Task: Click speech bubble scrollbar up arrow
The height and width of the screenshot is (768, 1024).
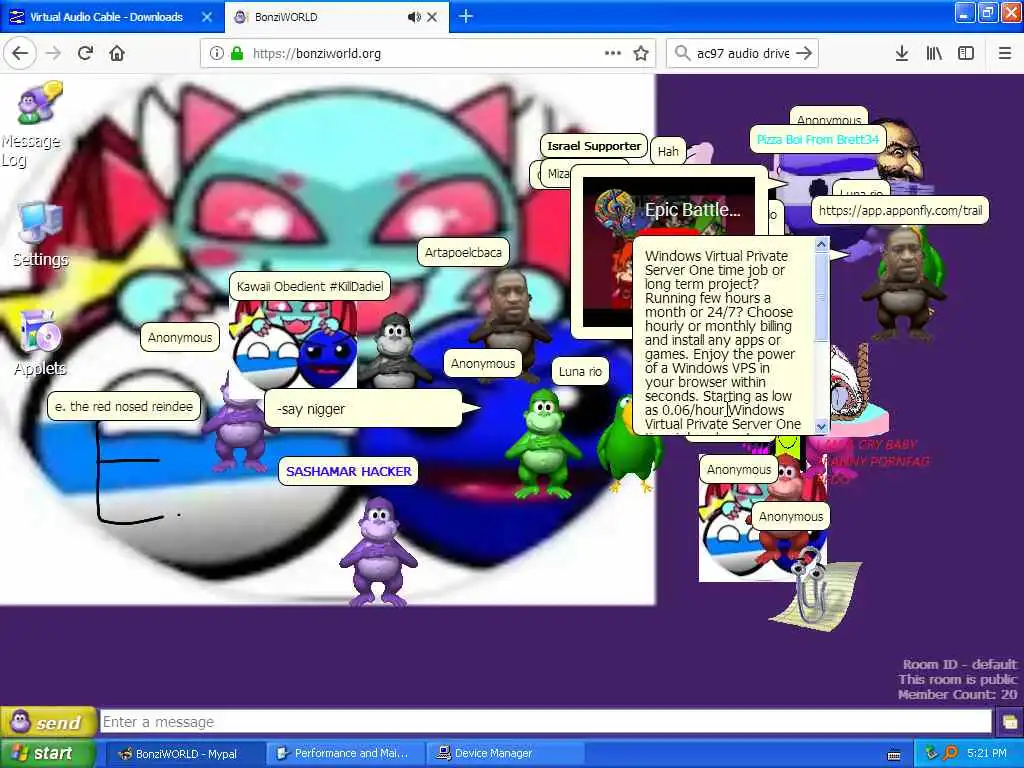Action: 822,244
